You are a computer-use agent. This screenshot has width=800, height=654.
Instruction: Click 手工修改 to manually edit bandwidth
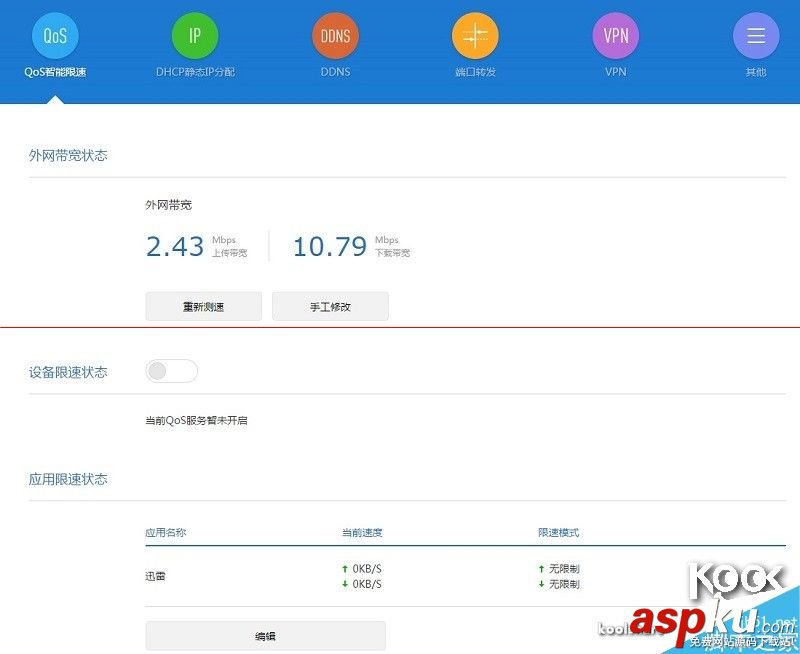click(x=330, y=306)
